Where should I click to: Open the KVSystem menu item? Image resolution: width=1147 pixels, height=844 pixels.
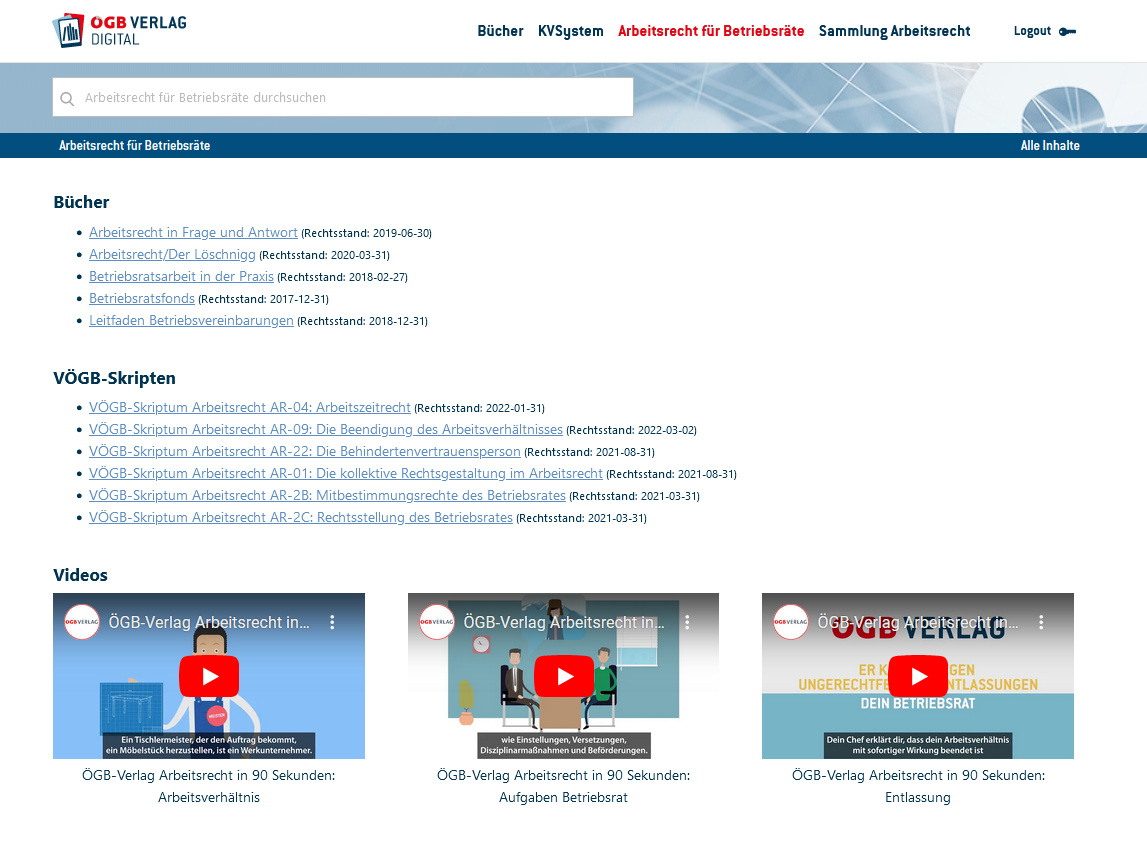pos(571,31)
